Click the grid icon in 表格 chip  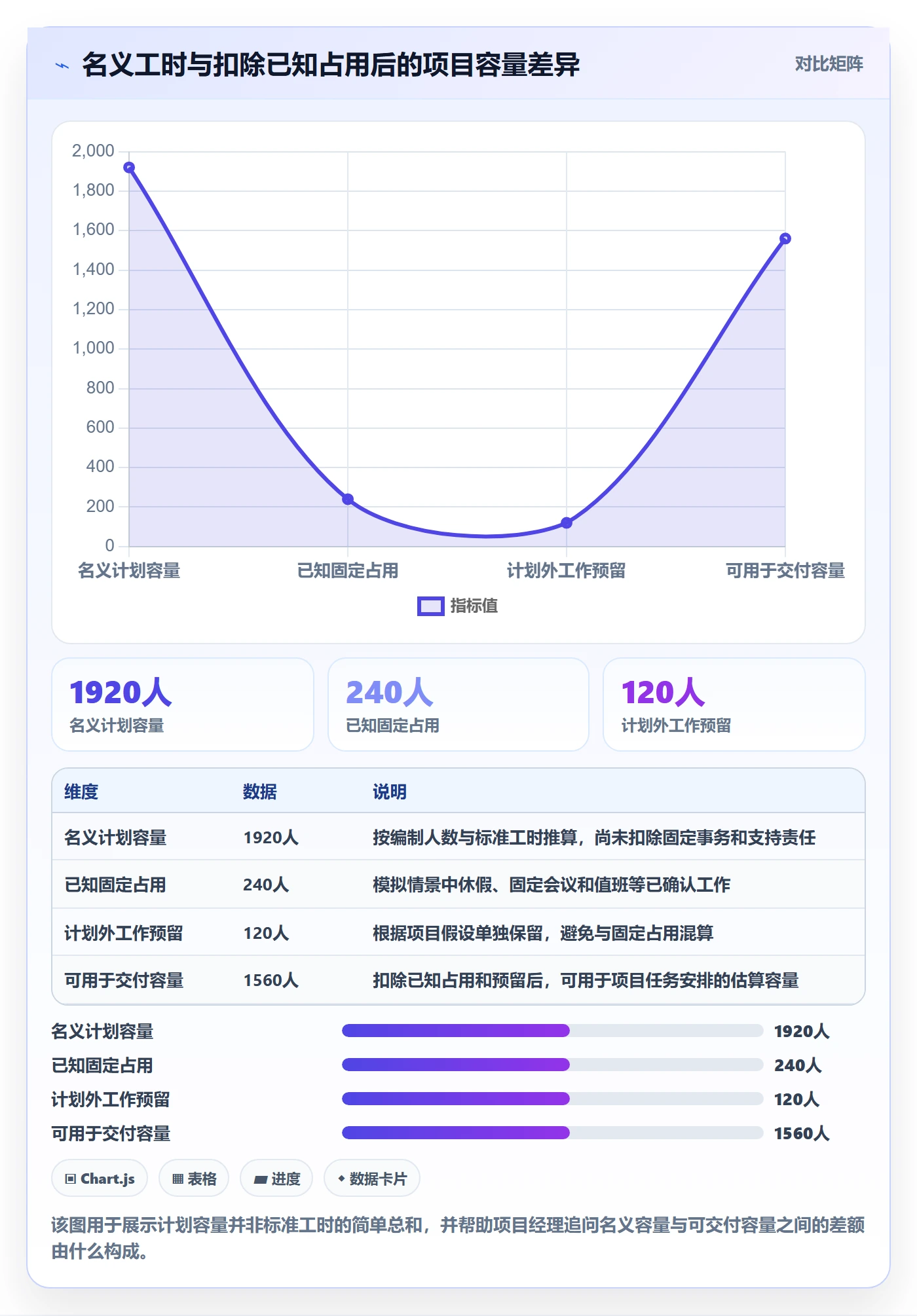point(178,1179)
